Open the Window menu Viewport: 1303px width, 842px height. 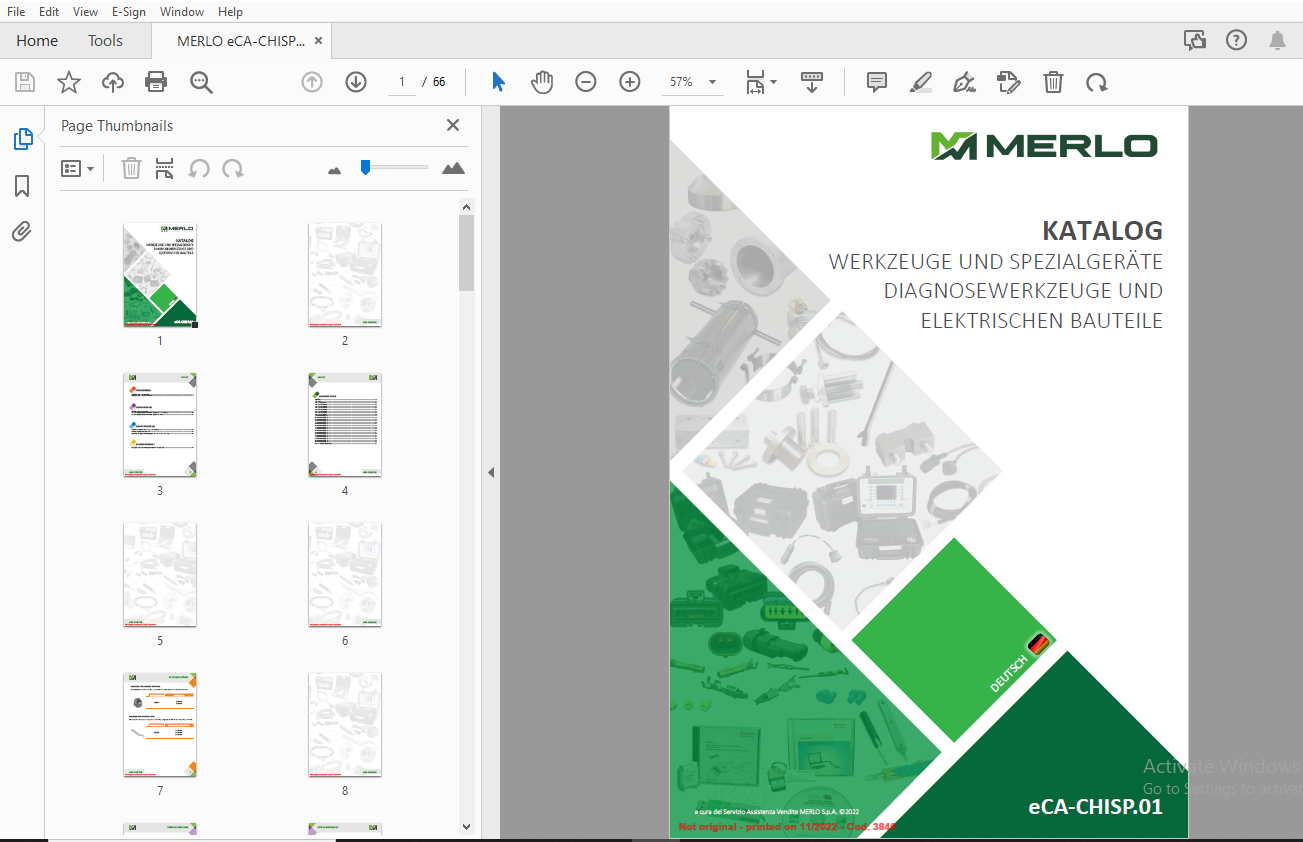pyautogui.click(x=182, y=12)
